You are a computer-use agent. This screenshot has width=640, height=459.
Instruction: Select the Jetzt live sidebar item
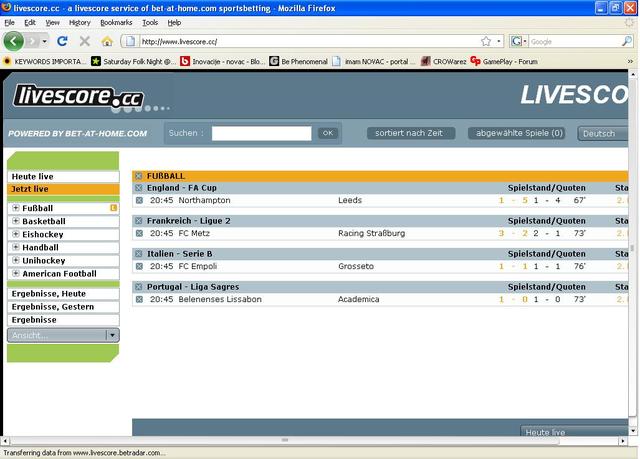point(63,189)
